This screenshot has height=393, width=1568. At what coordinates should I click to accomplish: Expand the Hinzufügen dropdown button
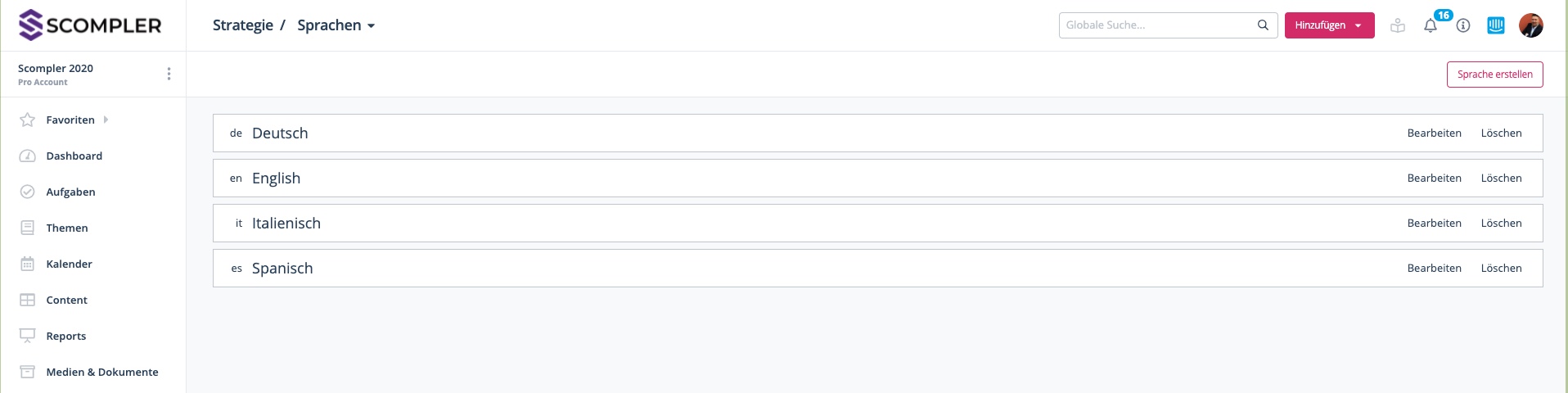[1329, 25]
